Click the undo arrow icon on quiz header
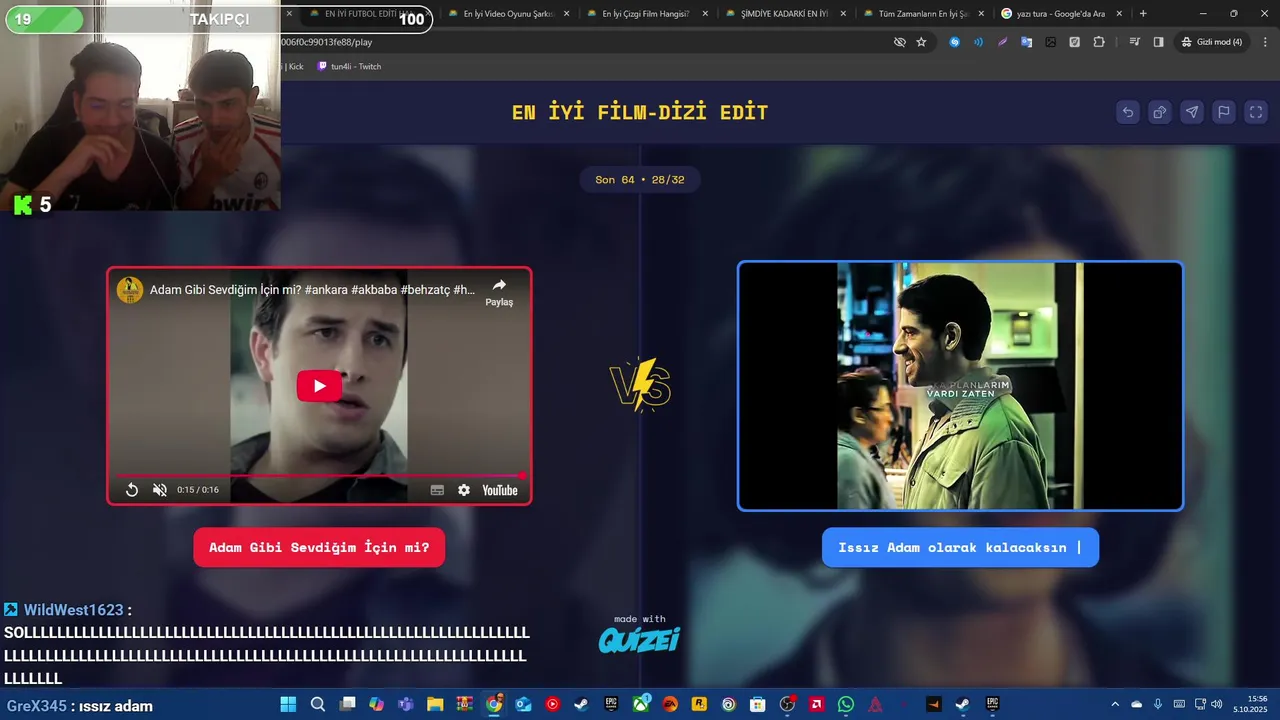The width and height of the screenshot is (1280, 720). tap(1128, 112)
